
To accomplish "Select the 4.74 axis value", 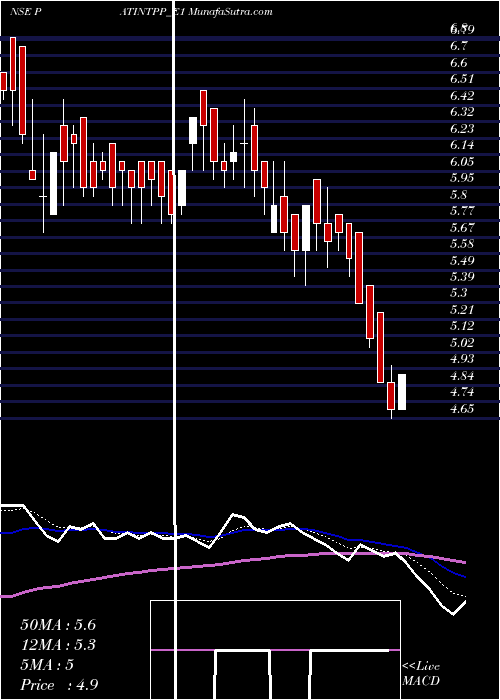I will (462, 392).
